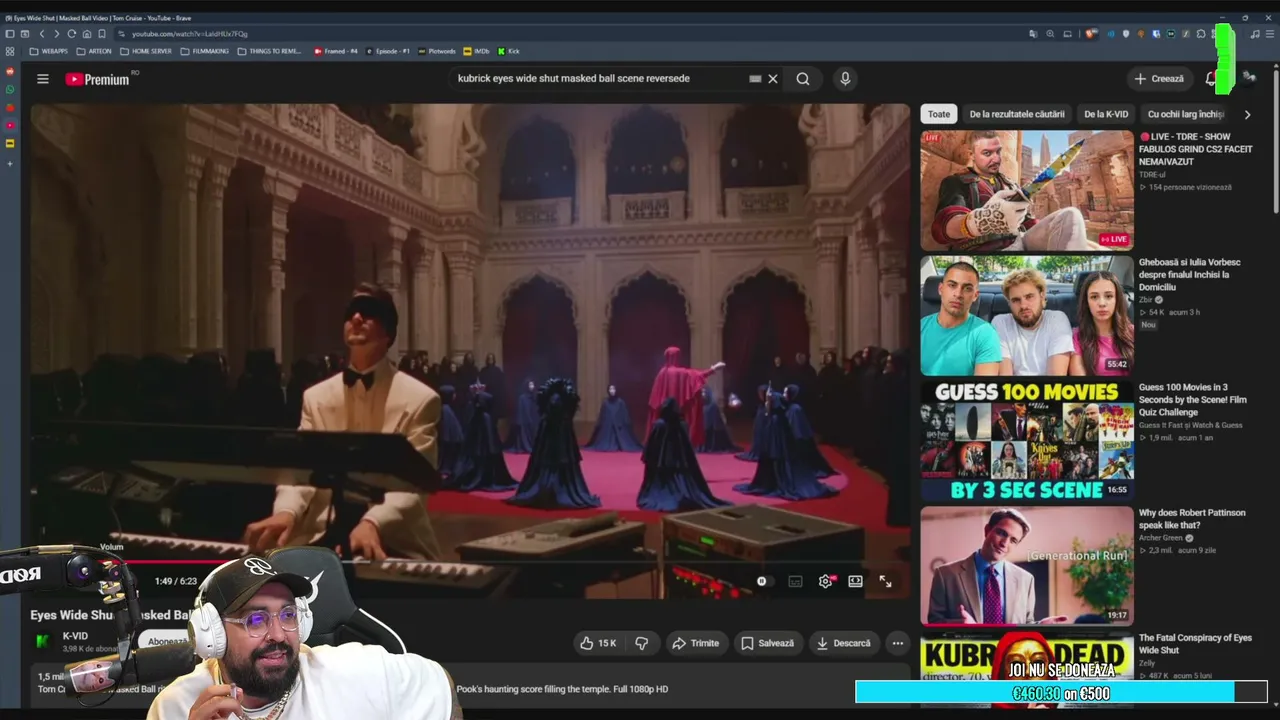
Task: Select the 'De la K-VID' chip
Action: 1106,114
